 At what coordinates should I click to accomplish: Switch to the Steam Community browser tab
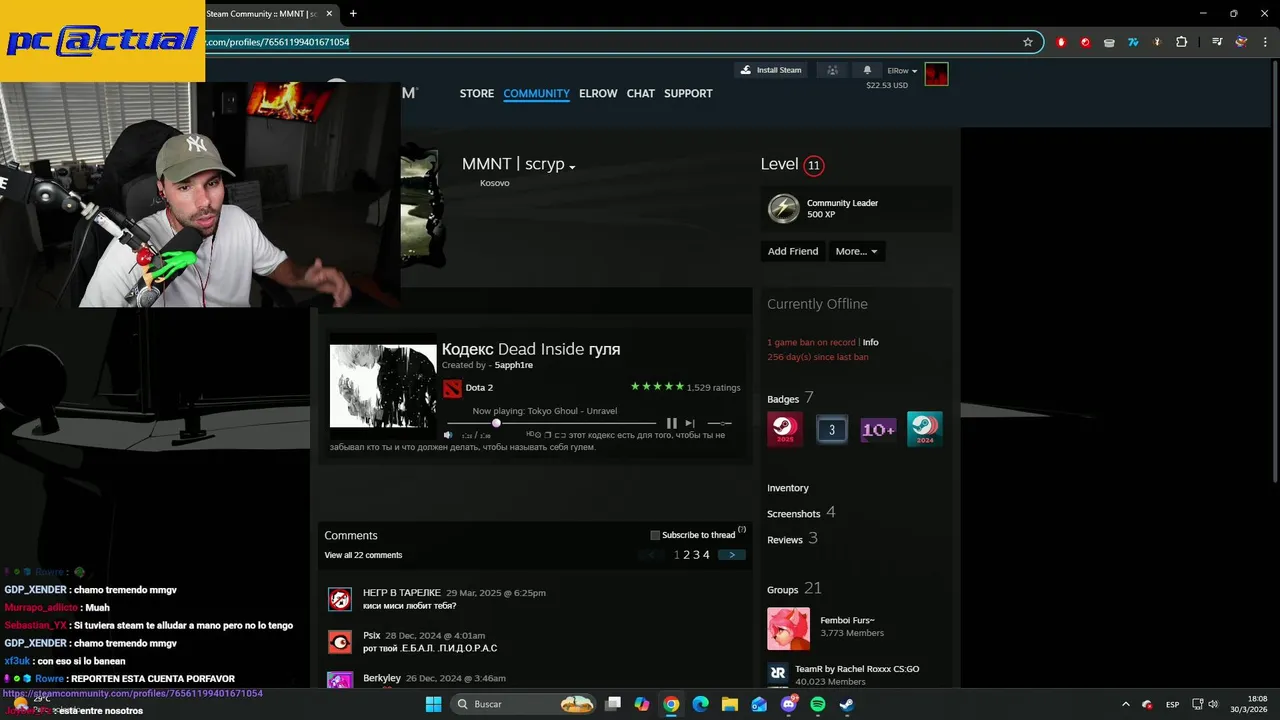(263, 13)
